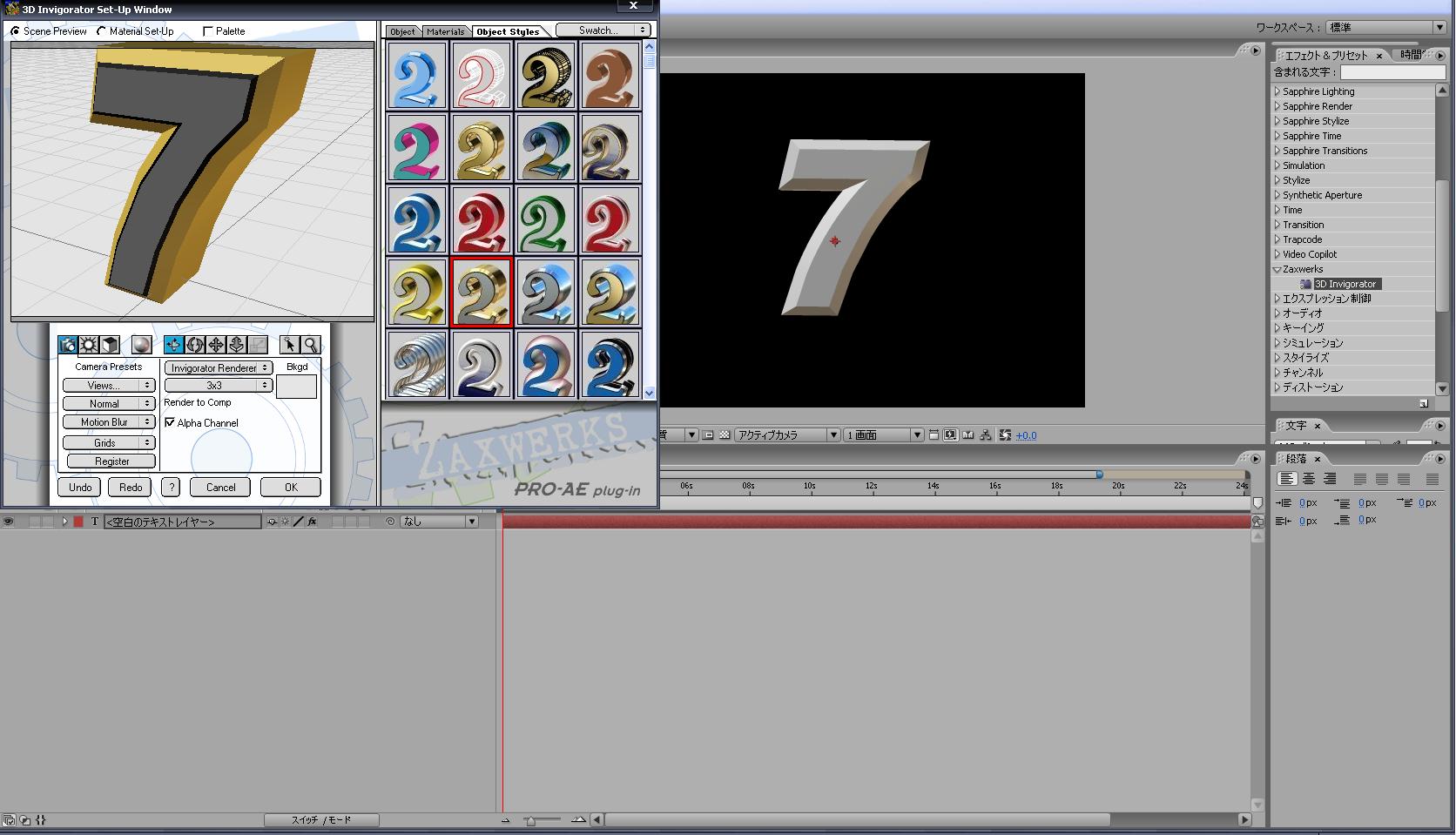Click the Undo button
1456x835 pixels.
(x=80, y=487)
